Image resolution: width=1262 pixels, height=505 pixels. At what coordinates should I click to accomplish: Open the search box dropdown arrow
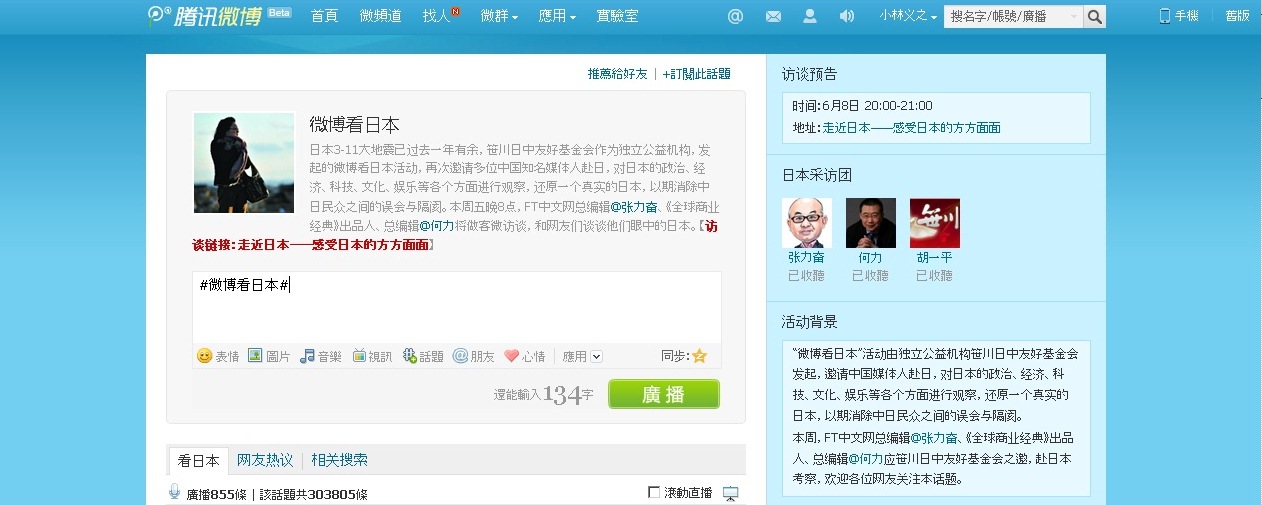tap(1074, 16)
